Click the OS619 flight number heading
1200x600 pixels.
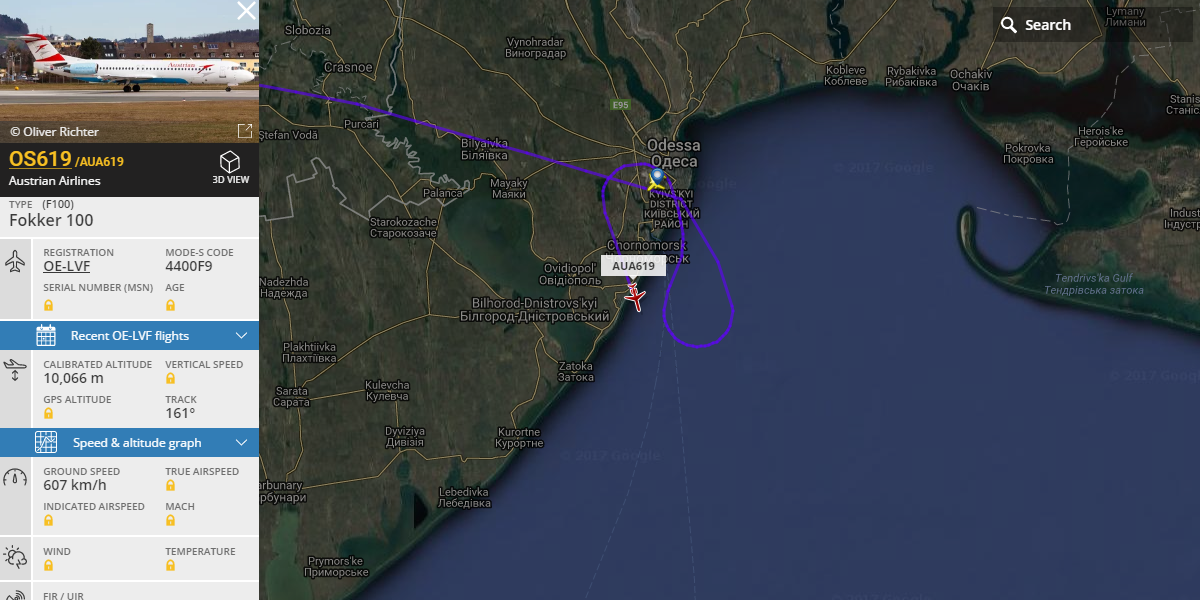coord(40,160)
